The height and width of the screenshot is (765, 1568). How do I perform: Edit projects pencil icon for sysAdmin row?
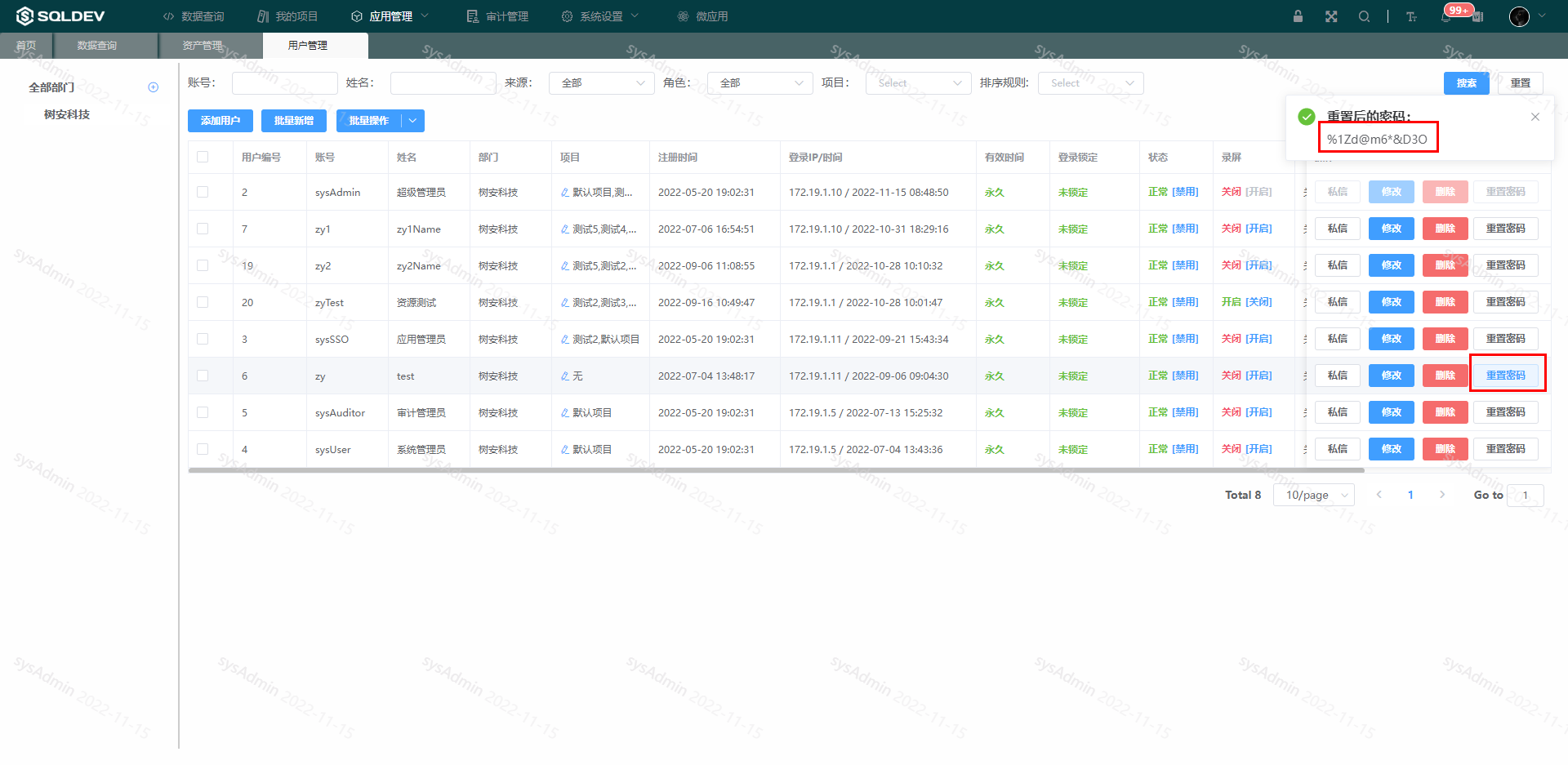tap(565, 193)
